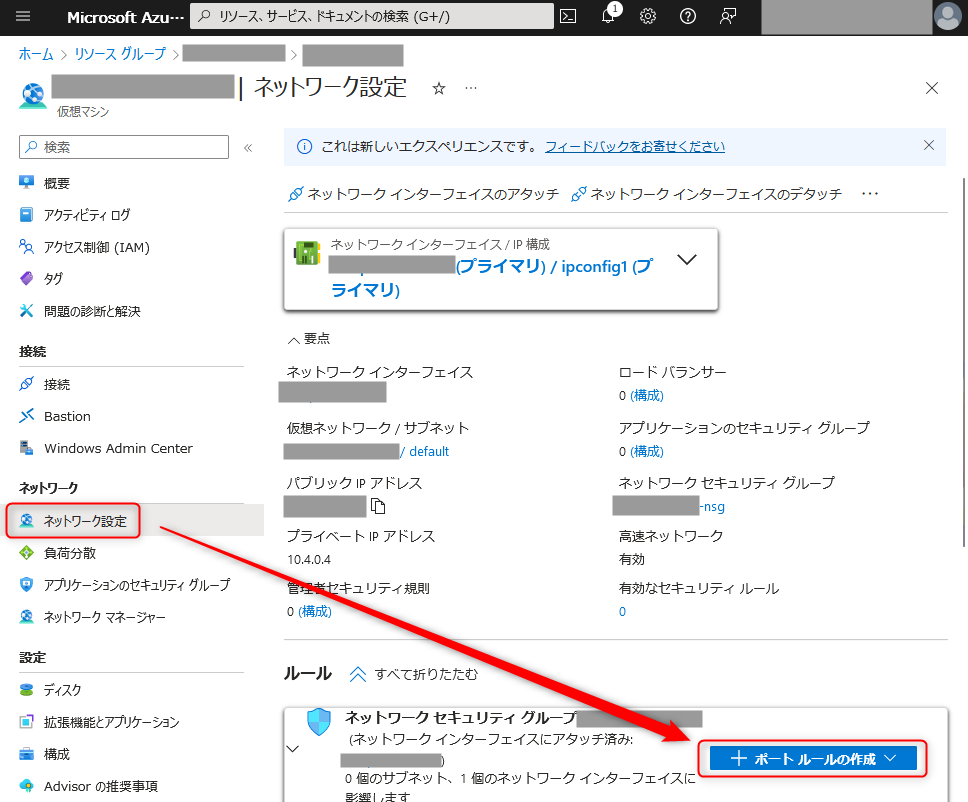Configure admin security rules link

point(315,611)
